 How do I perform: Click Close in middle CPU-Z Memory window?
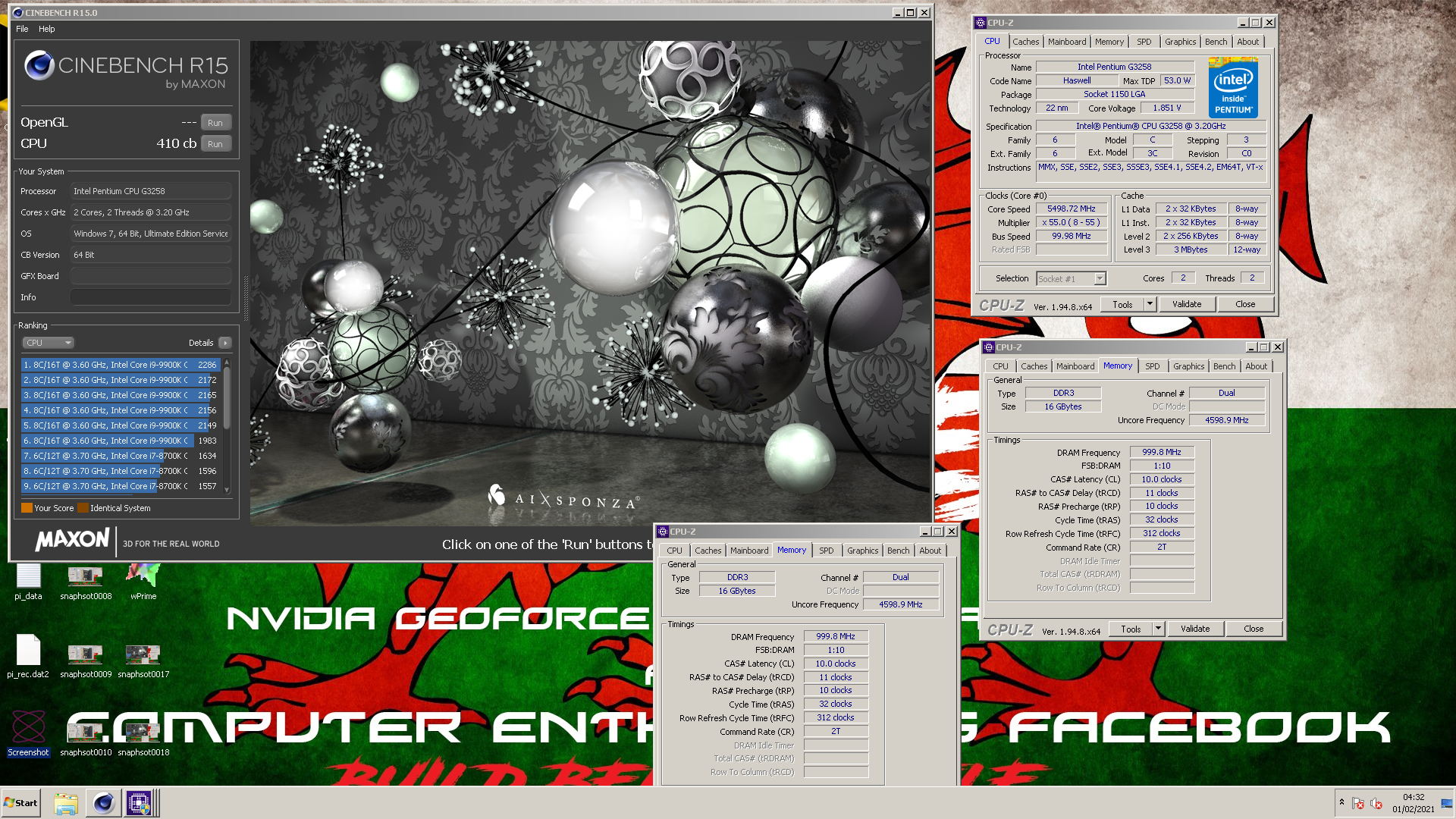[1254, 629]
